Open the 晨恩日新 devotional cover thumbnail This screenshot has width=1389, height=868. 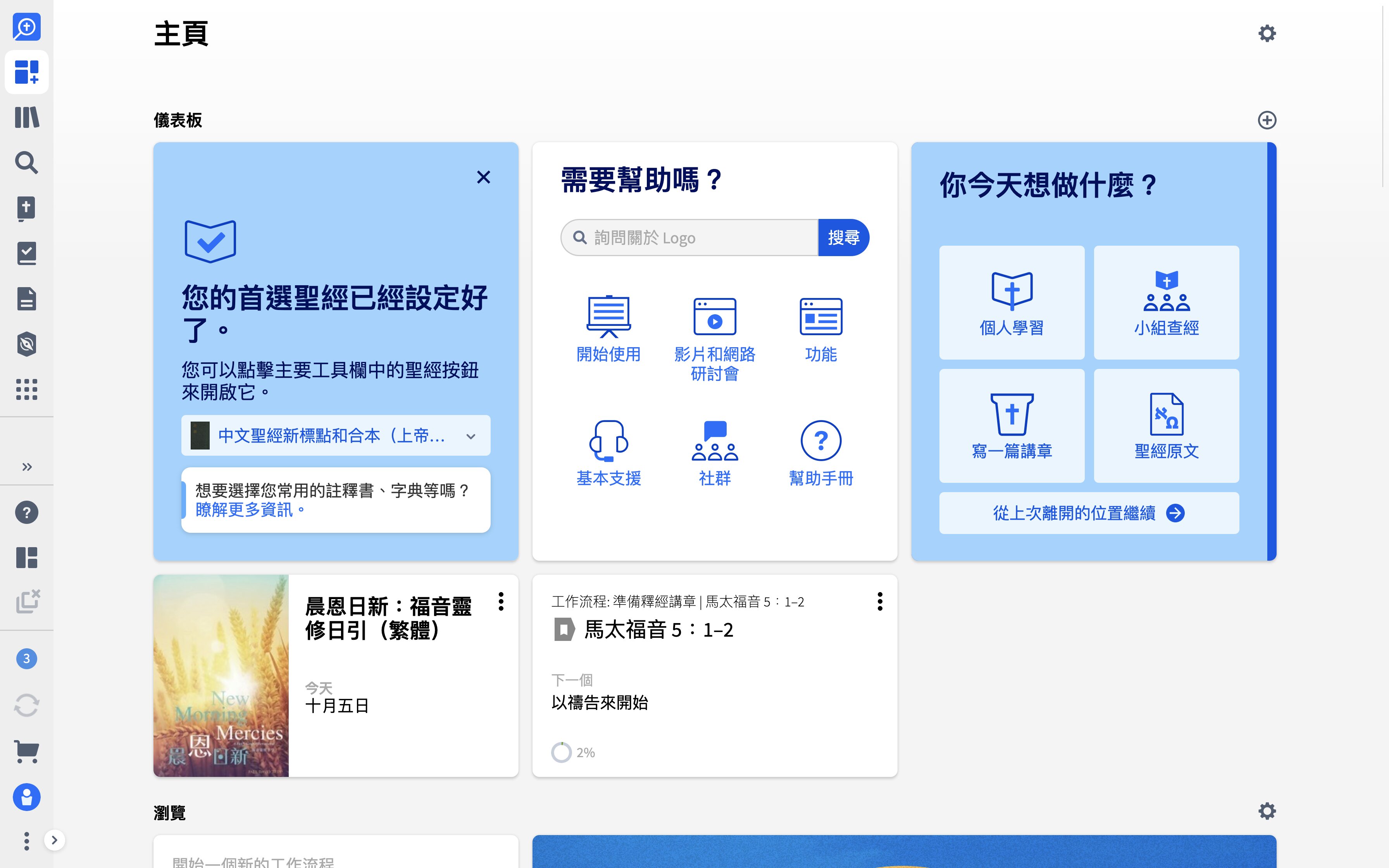[x=221, y=676]
